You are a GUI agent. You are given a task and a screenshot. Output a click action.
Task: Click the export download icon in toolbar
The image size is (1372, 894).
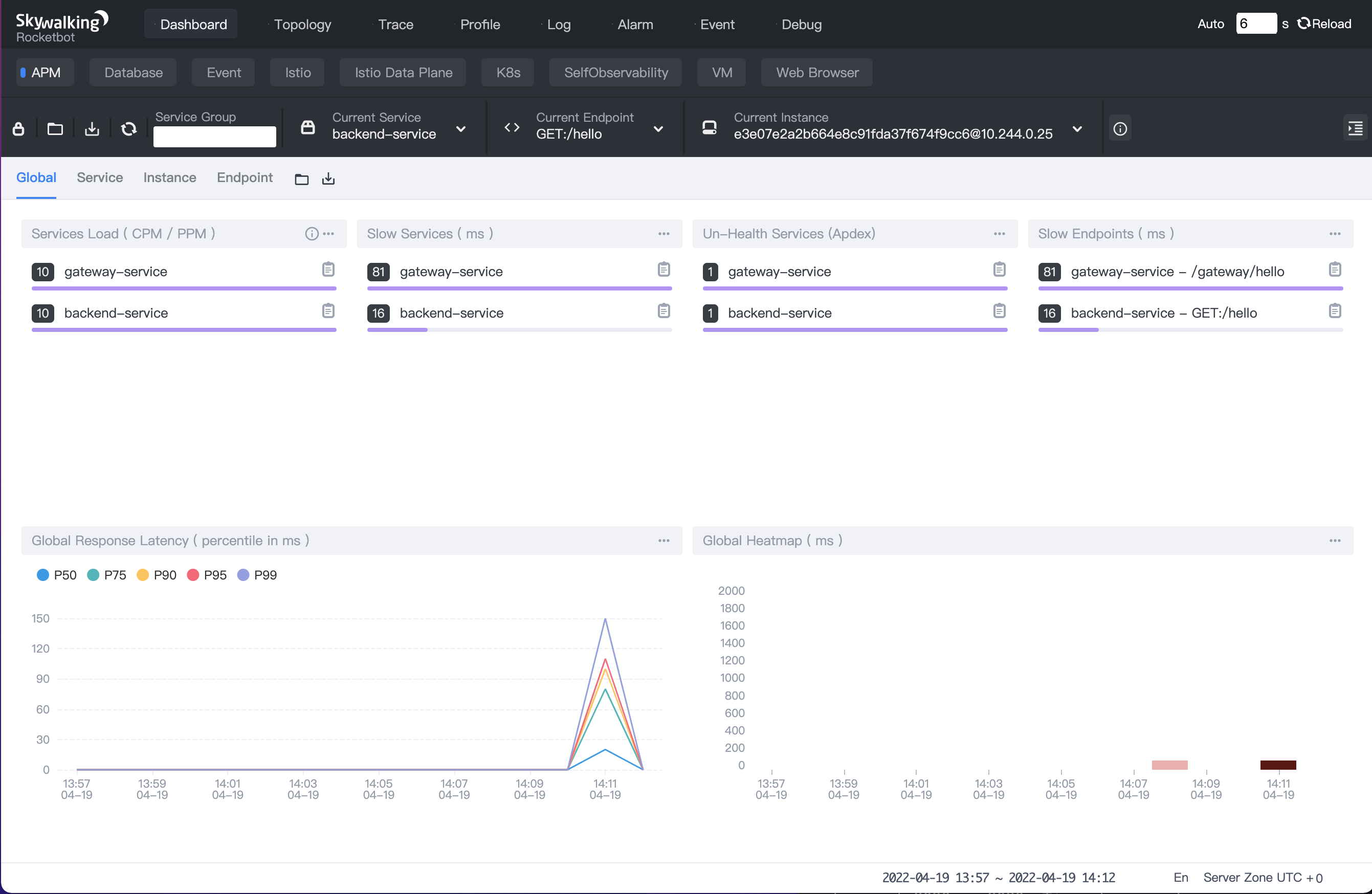[x=92, y=128]
